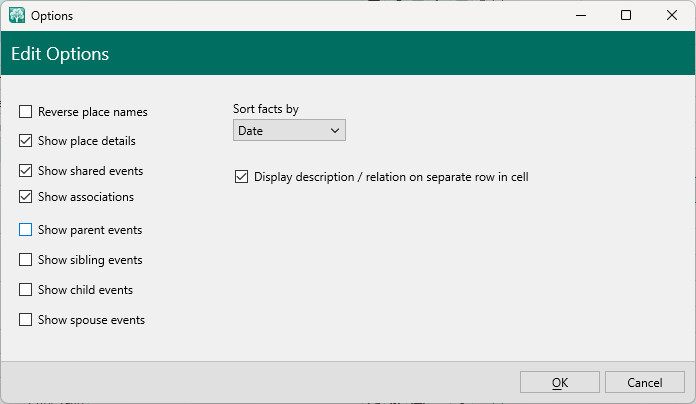Minimize the Options dialog window
The width and height of the screenshot is (696, 404).
pyautogui.click(x=579, y=16)
